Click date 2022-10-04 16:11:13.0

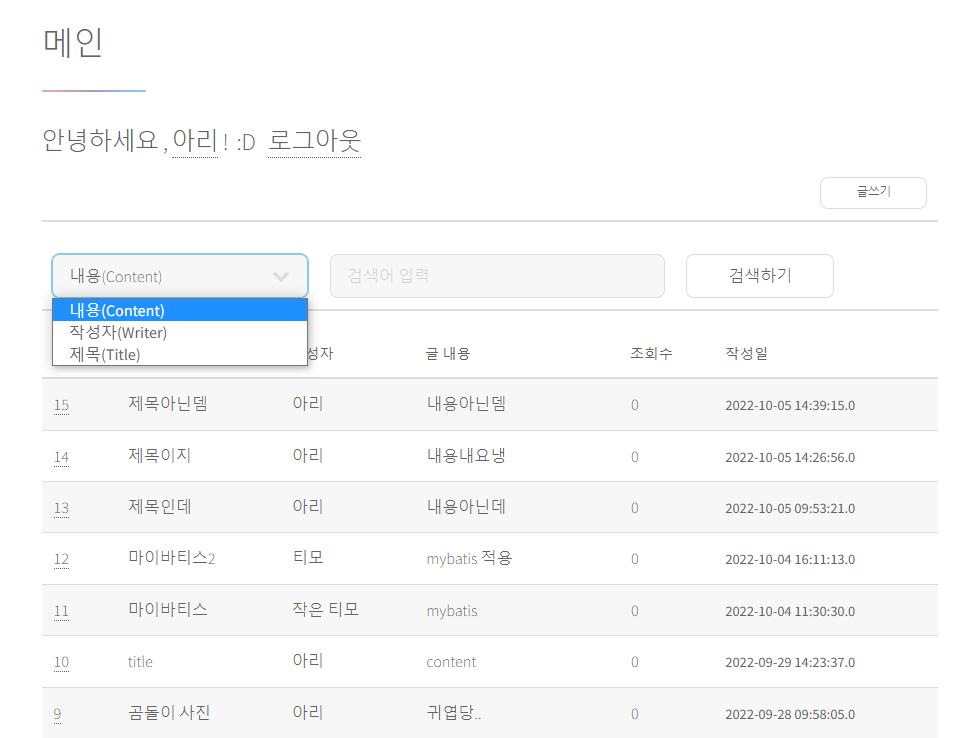(790, 560)
